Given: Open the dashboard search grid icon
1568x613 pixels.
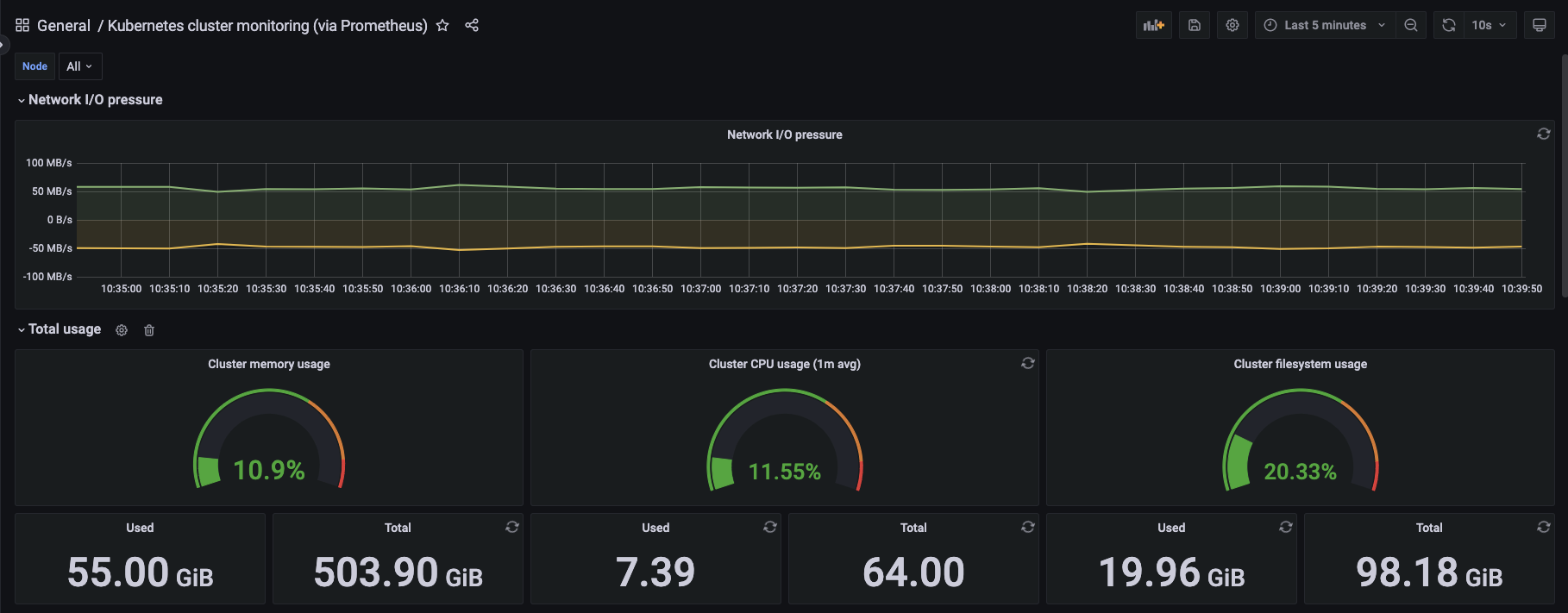Looking at the screenshot, I should (22, 25).
